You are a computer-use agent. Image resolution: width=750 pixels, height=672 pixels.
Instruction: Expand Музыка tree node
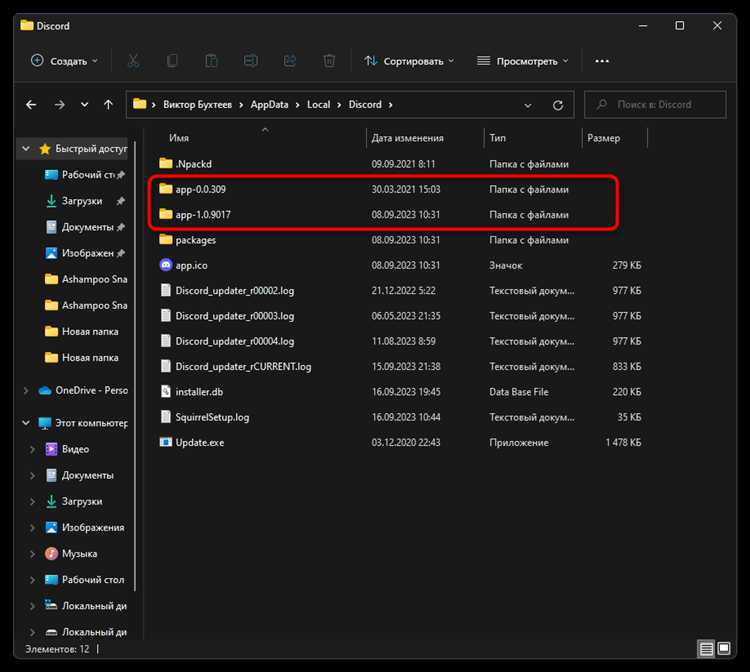32,554
